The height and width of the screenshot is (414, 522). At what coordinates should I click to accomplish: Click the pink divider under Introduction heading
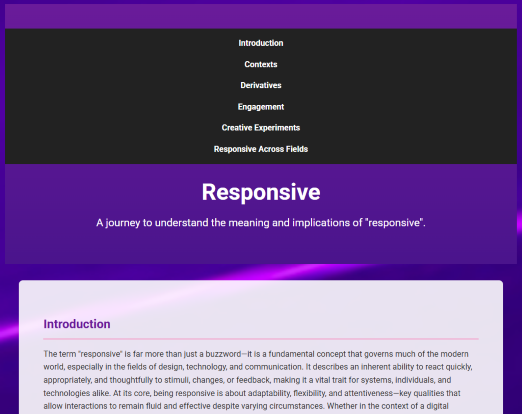pos(261,339)
